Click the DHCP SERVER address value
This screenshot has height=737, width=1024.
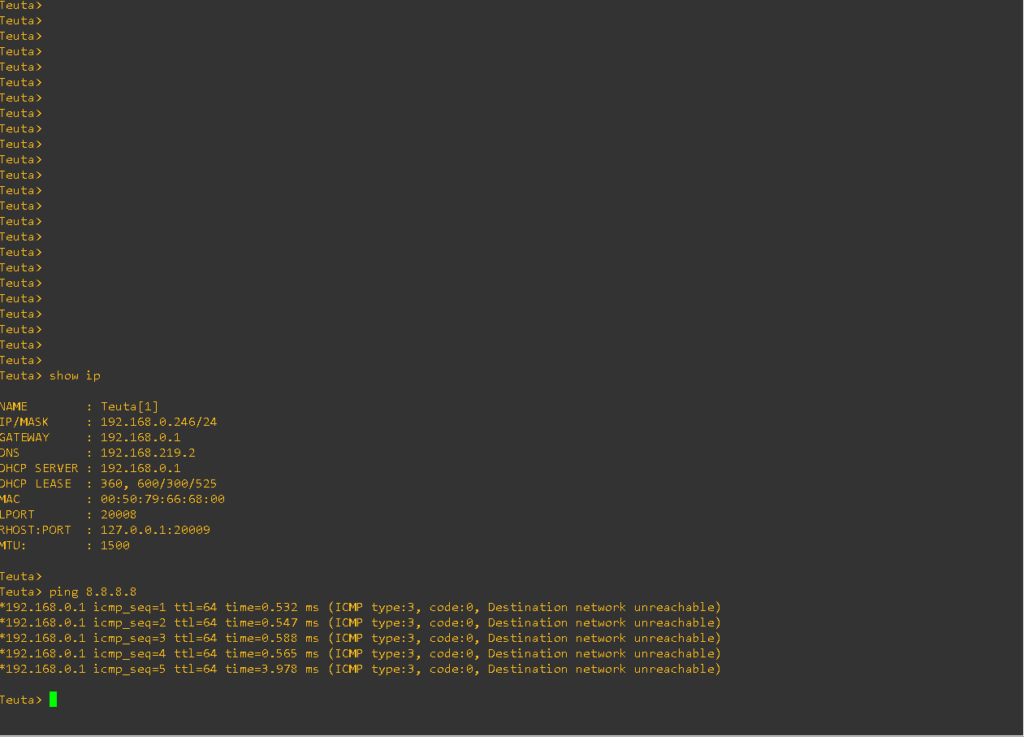[140, 468]
